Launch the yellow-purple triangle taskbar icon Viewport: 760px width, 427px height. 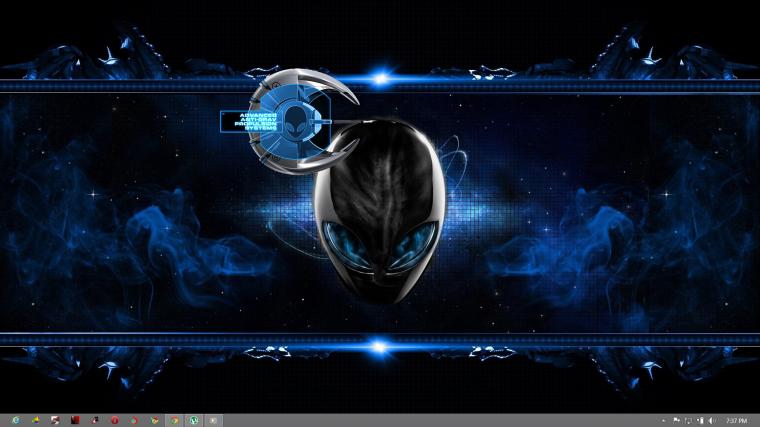click(36, 420)
